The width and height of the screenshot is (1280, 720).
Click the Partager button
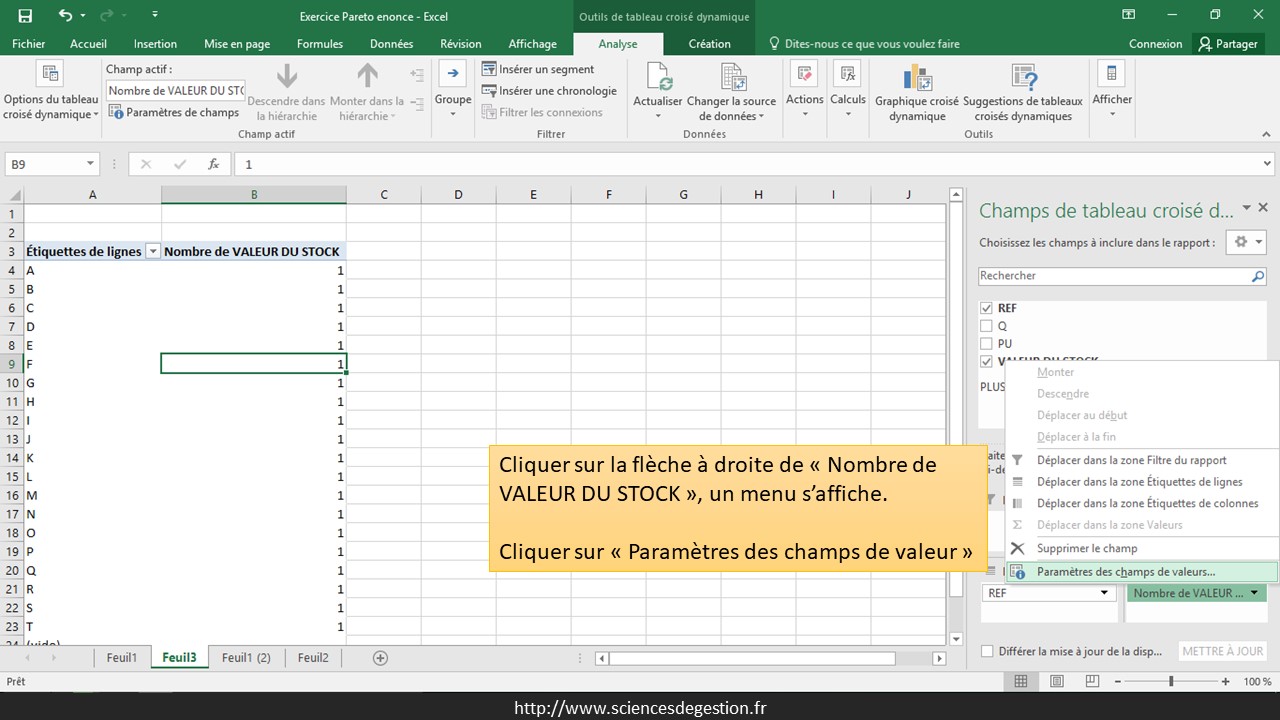tap(1229, 44)
